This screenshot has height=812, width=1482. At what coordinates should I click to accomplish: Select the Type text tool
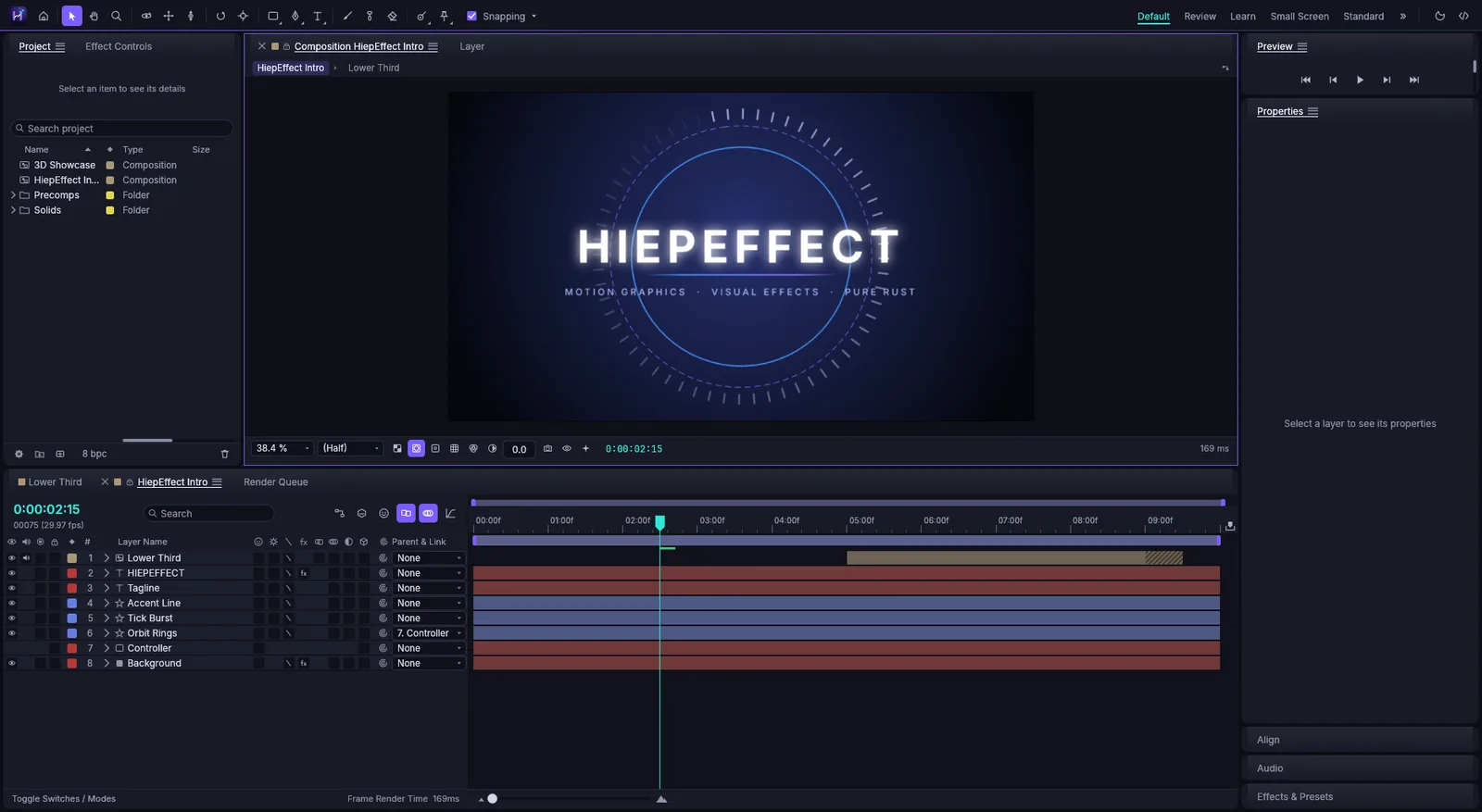318,16
